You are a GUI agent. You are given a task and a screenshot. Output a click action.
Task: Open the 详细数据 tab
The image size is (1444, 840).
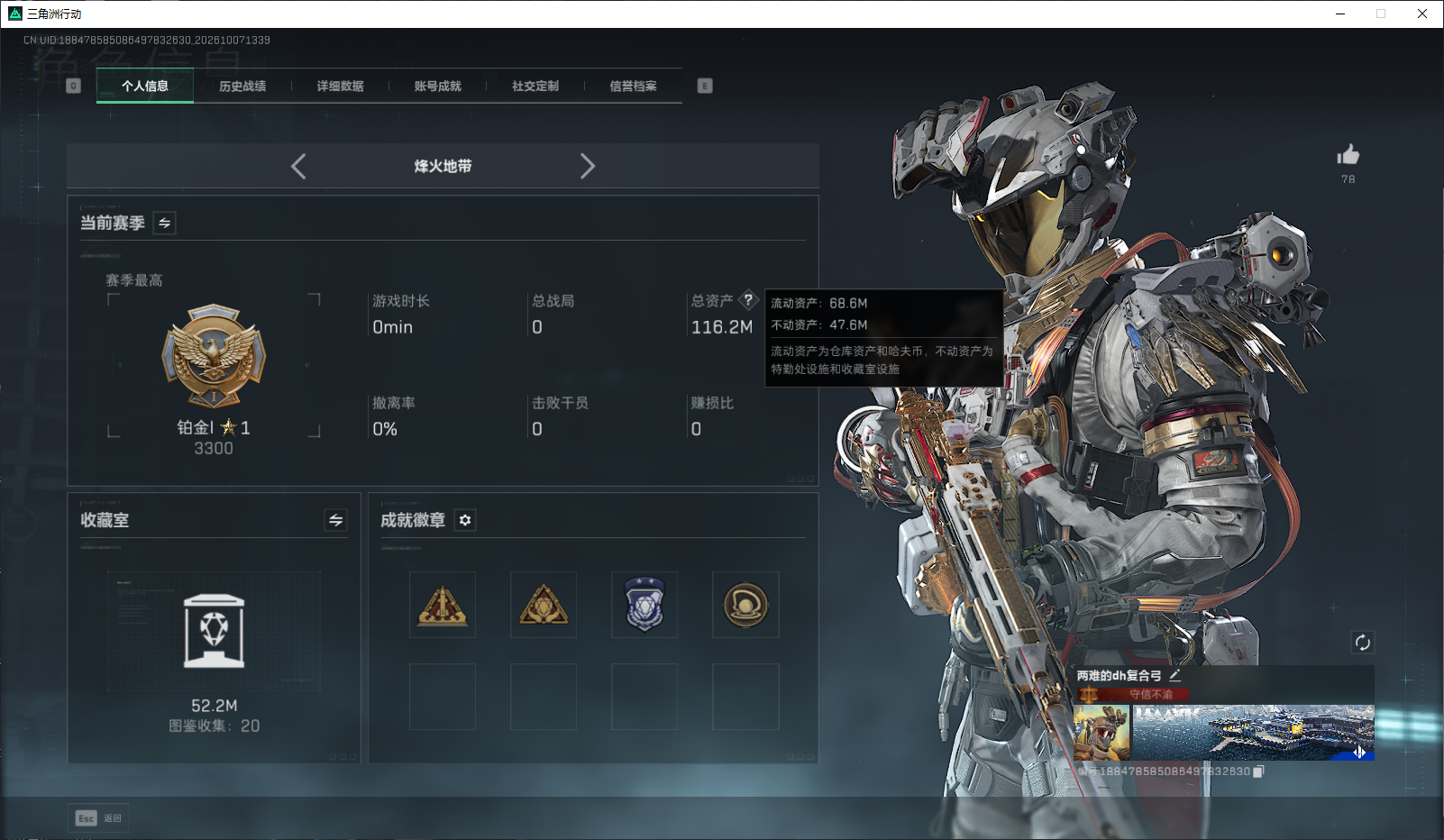(x=340, y=86)
